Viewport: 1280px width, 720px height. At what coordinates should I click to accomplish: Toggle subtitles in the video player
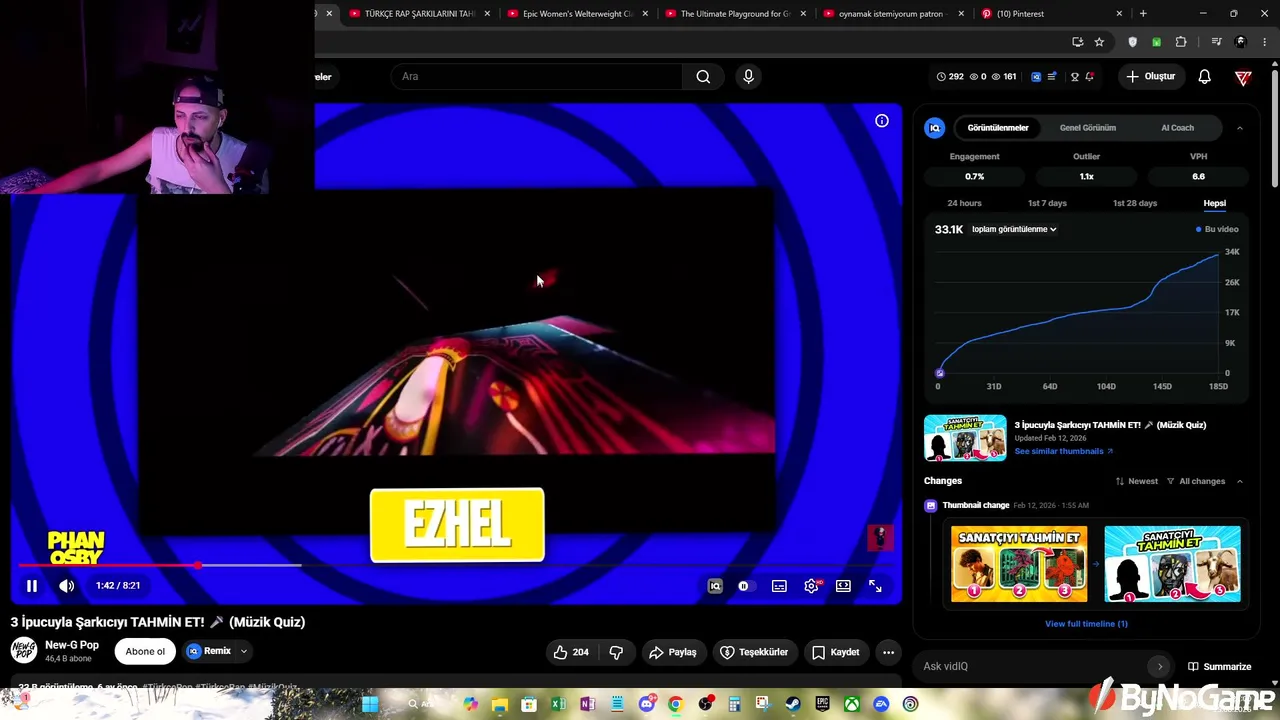coord(779,586)
